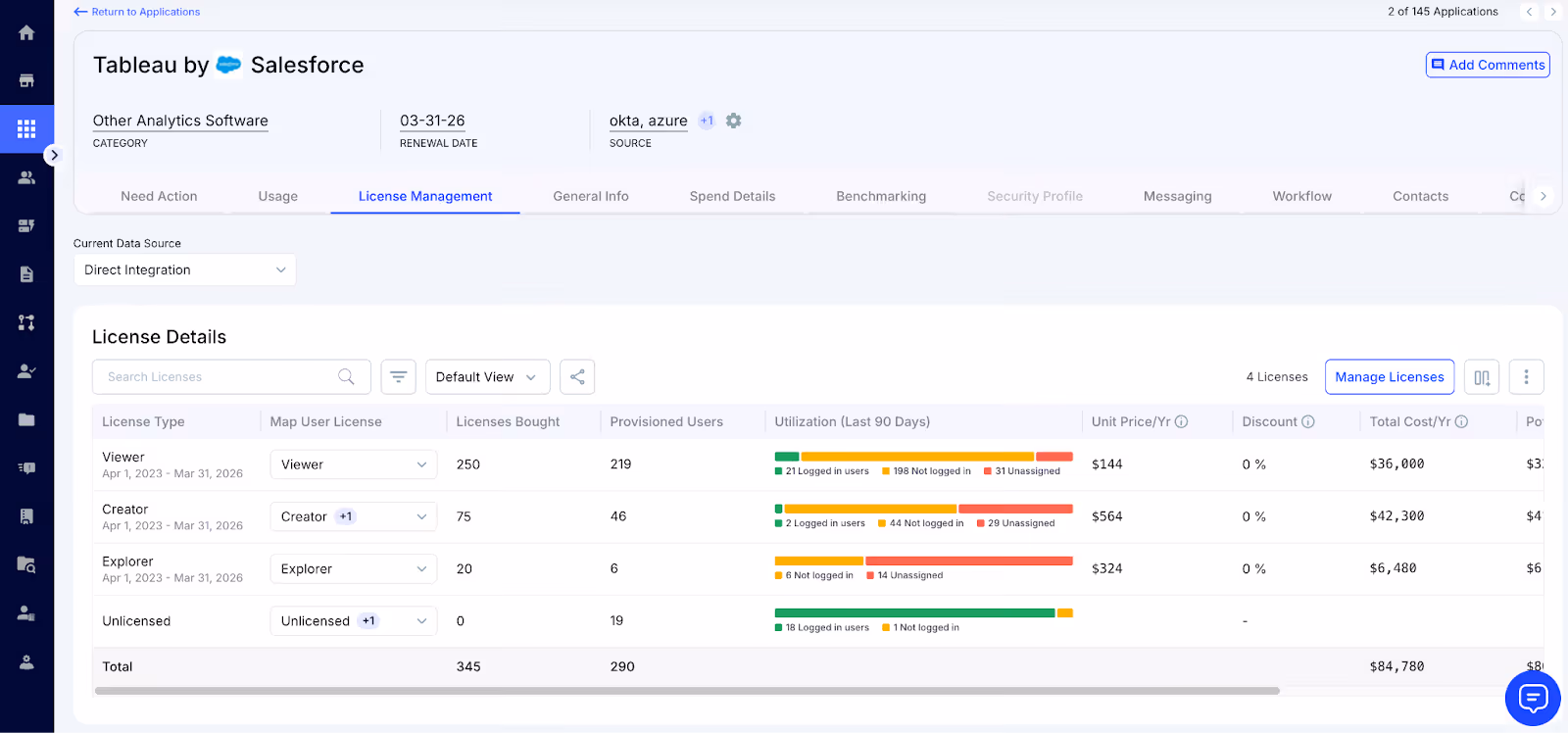The height and width of the screenshot is (733, 1568).
Task: Select License Management tab
Action: 425,196
